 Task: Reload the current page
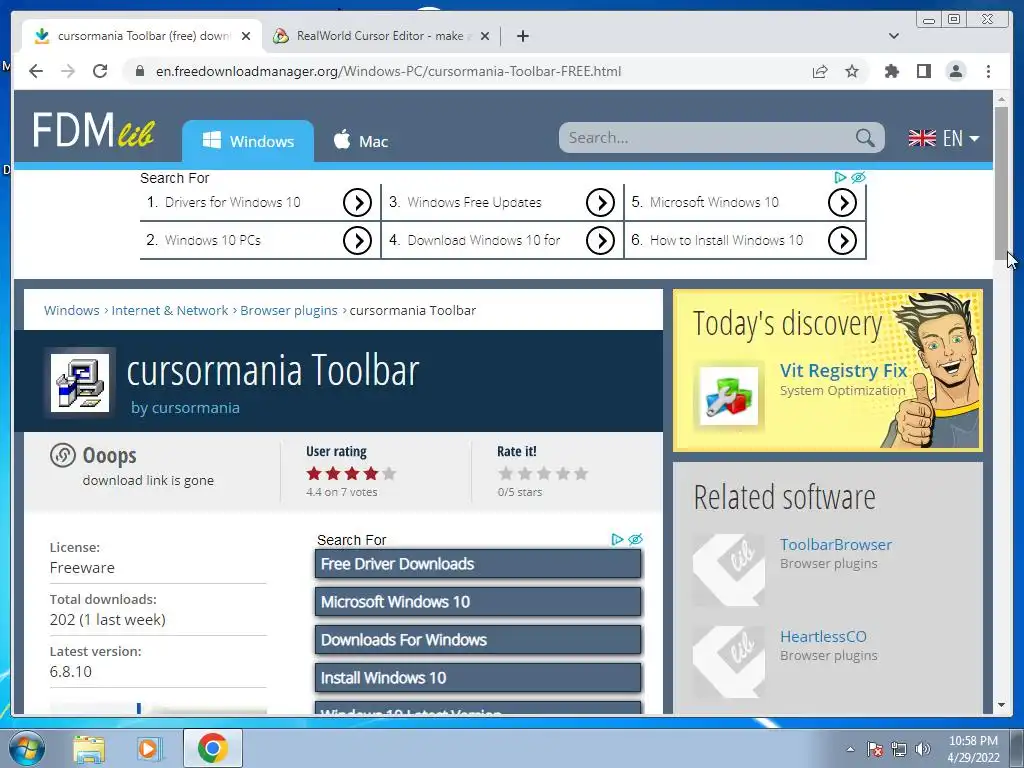coord(100,71)
